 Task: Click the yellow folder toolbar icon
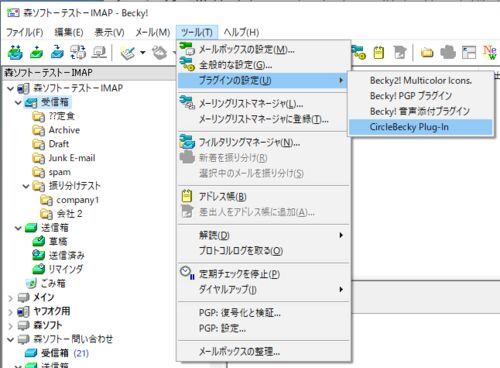pos(427,53)
